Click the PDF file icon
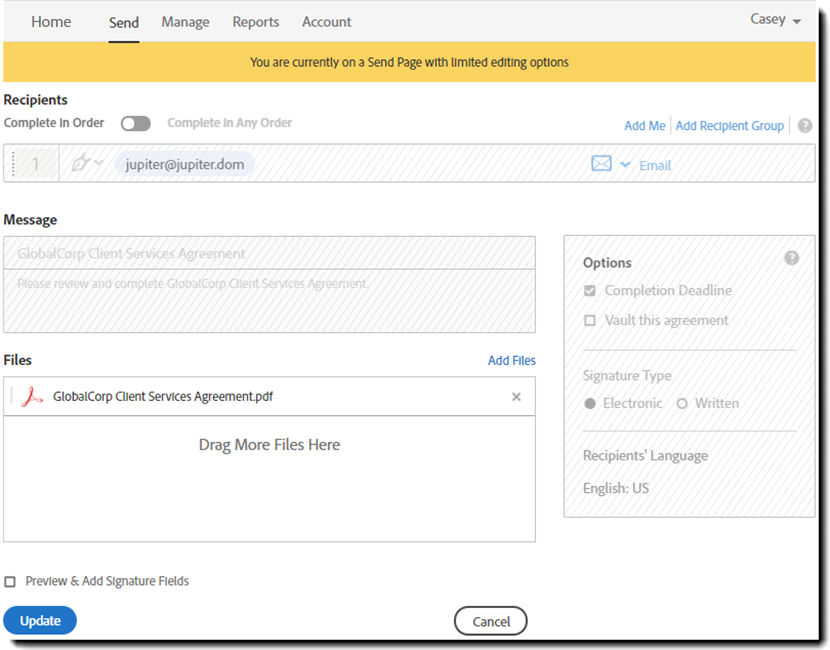The width and height of the screenshot is (830, 650). point(32,396)
